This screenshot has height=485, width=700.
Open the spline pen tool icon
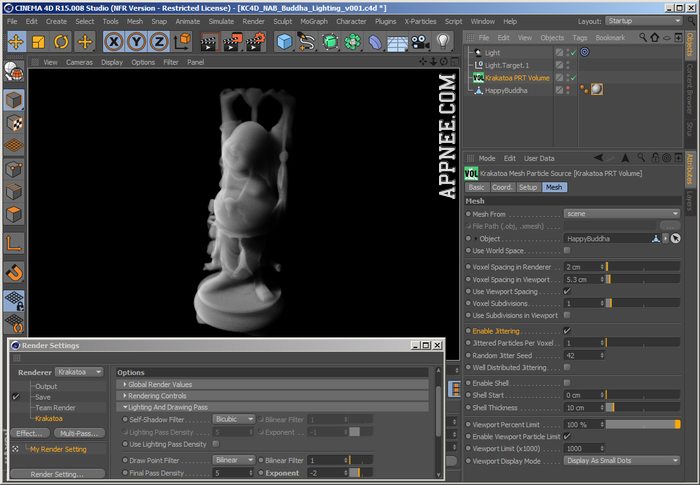click(307, 42)
